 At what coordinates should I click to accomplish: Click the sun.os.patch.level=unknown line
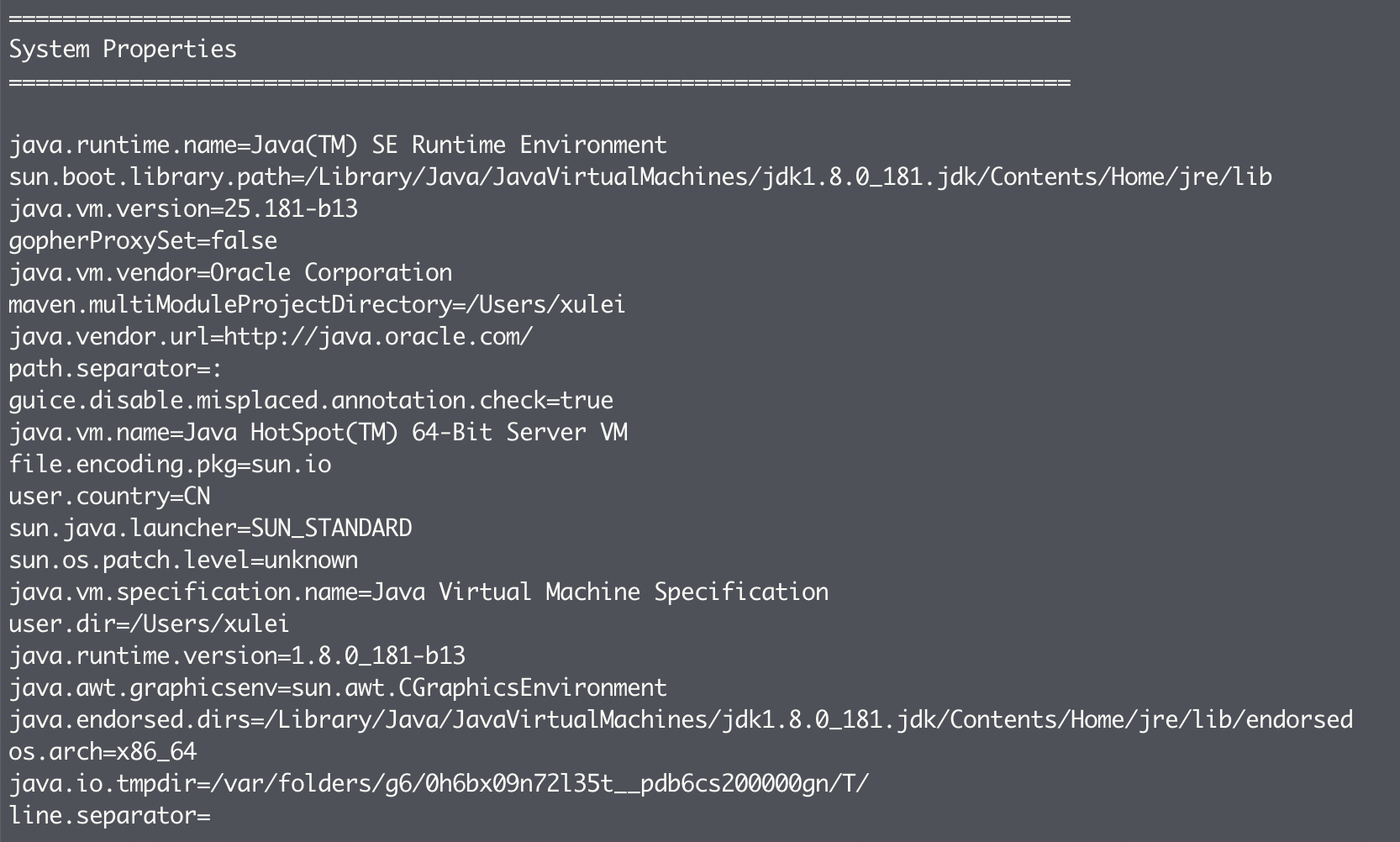point(183,560)
